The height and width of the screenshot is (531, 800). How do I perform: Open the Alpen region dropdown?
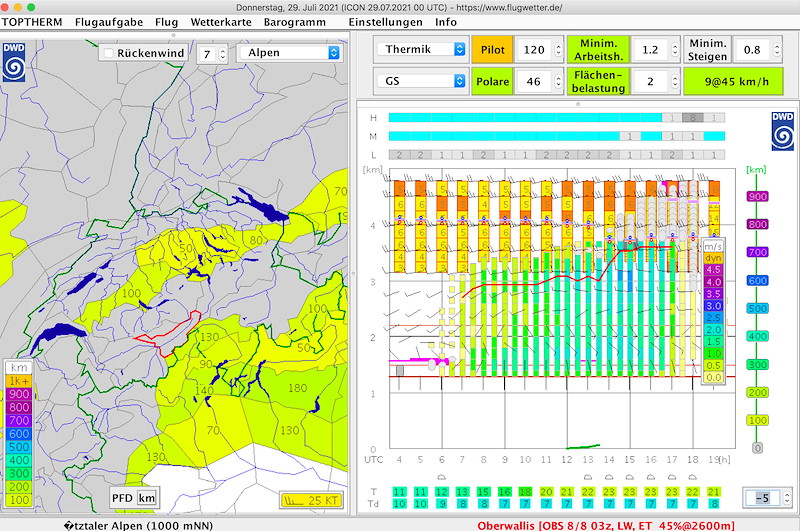289,53
